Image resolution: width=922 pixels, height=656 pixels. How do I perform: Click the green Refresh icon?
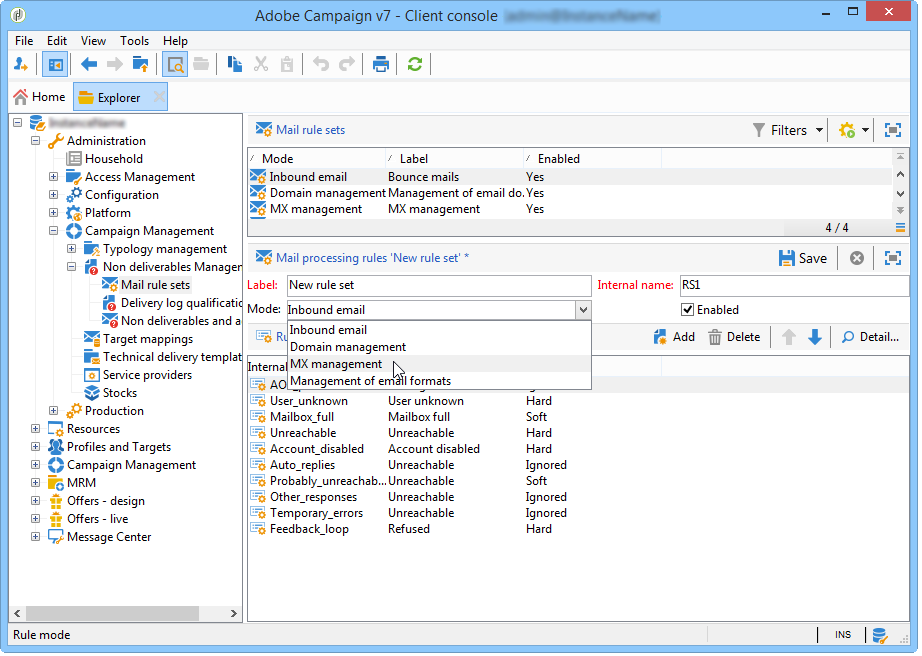pyautogui.click(x=415, y=64)
